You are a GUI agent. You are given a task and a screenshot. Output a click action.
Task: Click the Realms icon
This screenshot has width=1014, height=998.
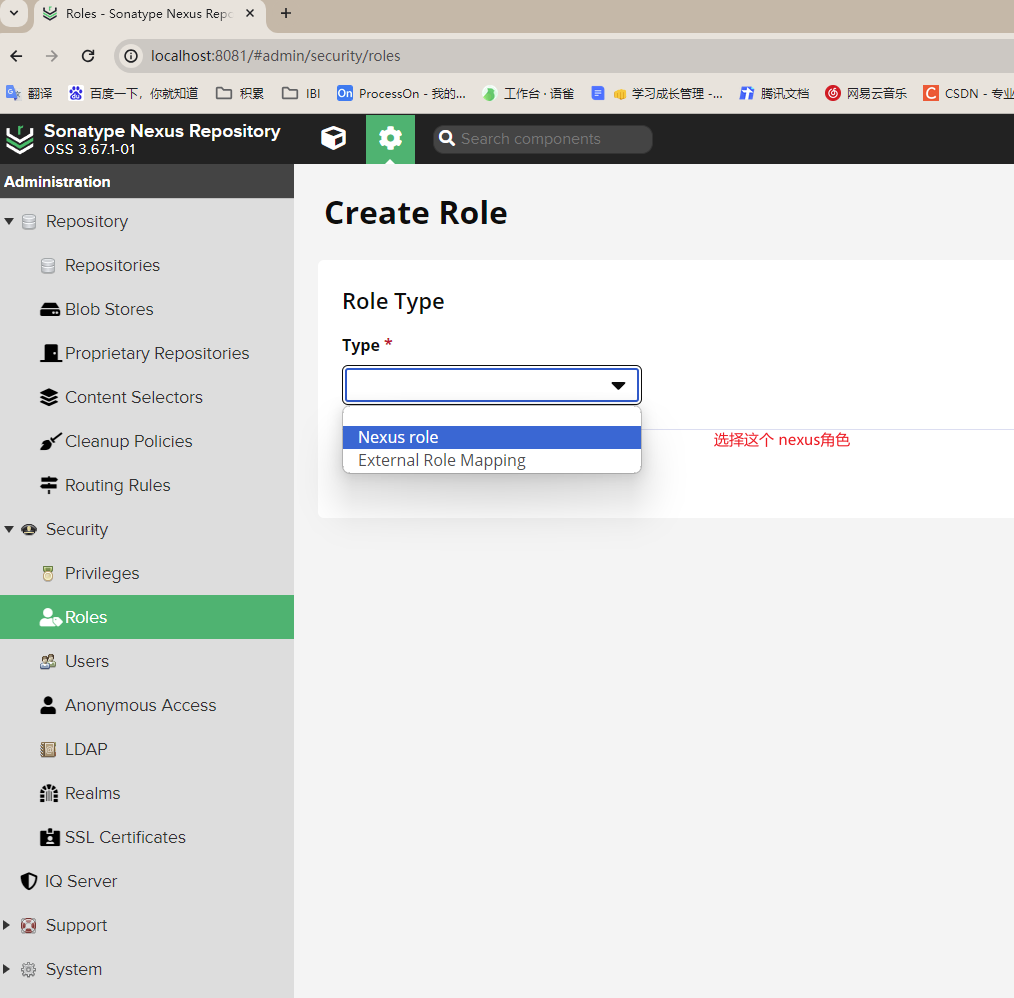click(x=49, y=794)
